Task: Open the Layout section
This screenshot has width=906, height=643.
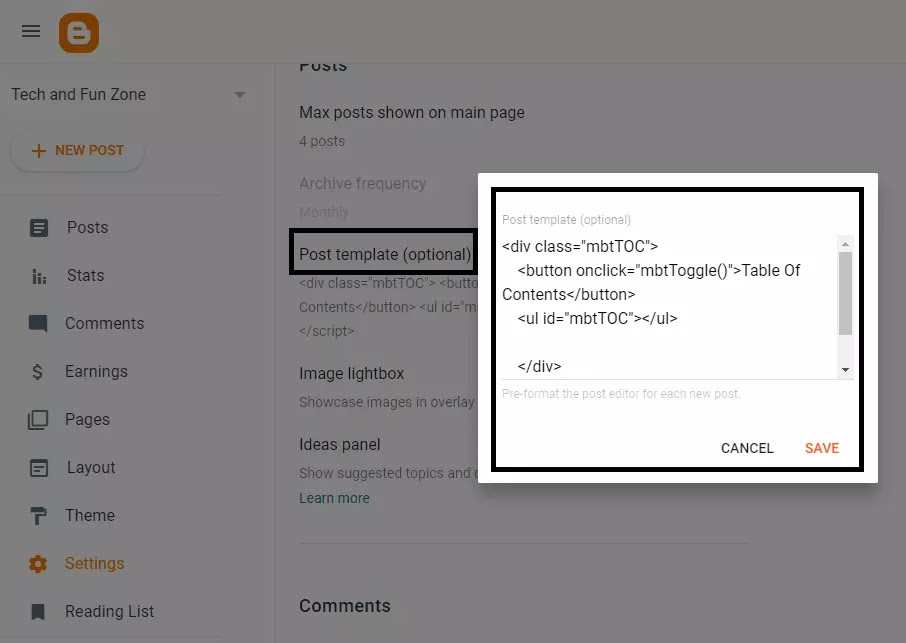Action: 91,467
